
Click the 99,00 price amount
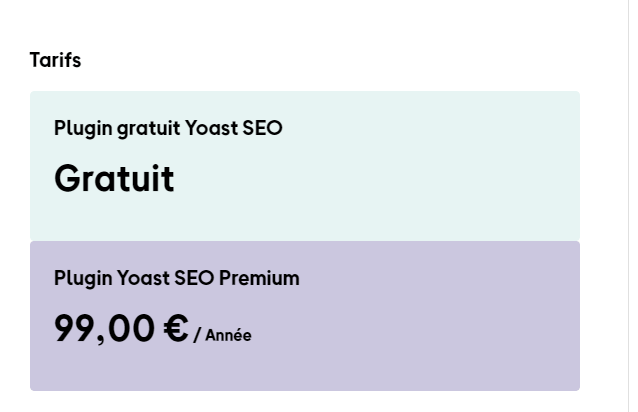tap(105, 329)
